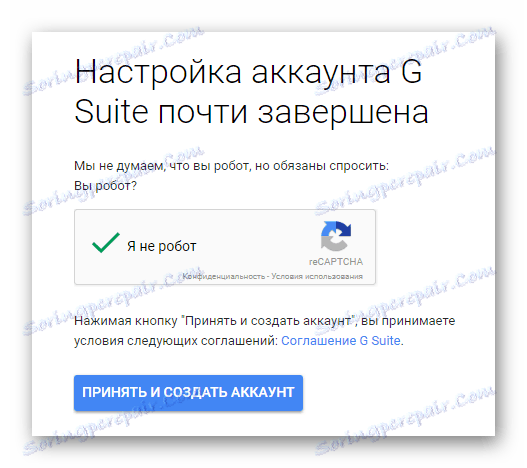Click the green reCAPTCHA checkmark
527x468 pixels.
[x=106, y=243]
